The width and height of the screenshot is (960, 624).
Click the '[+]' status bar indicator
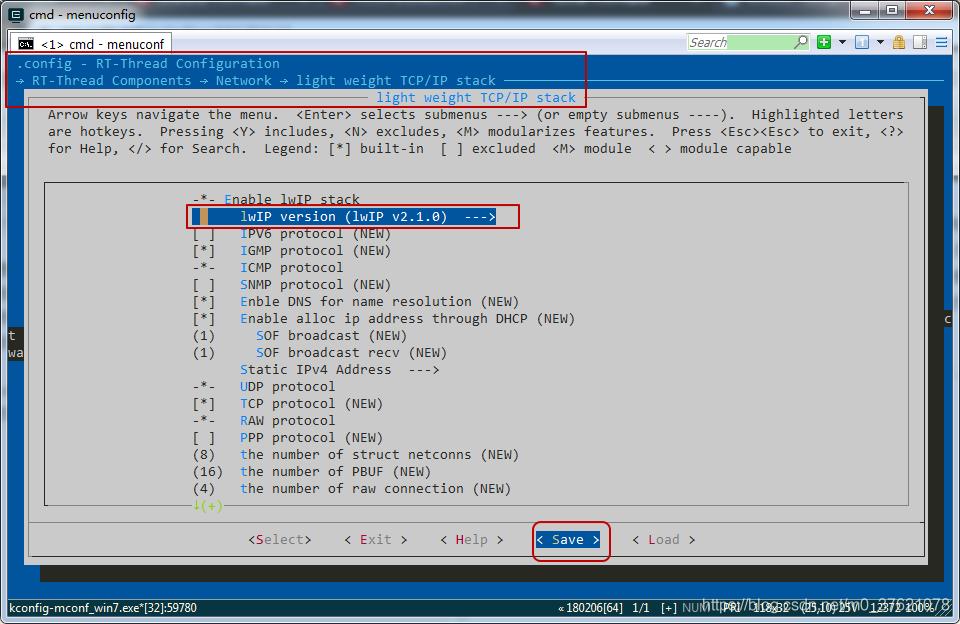tap(669, 607)
